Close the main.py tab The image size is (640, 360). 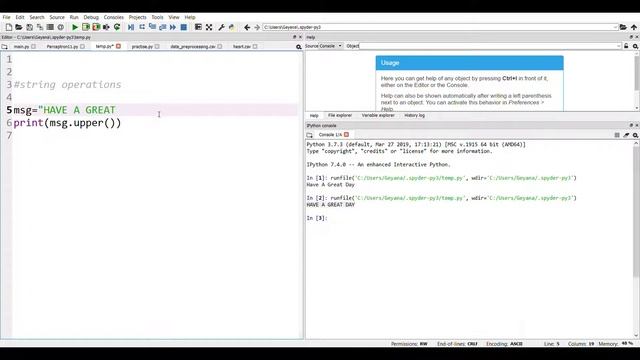pyautogui.click(x=33, y=47)
